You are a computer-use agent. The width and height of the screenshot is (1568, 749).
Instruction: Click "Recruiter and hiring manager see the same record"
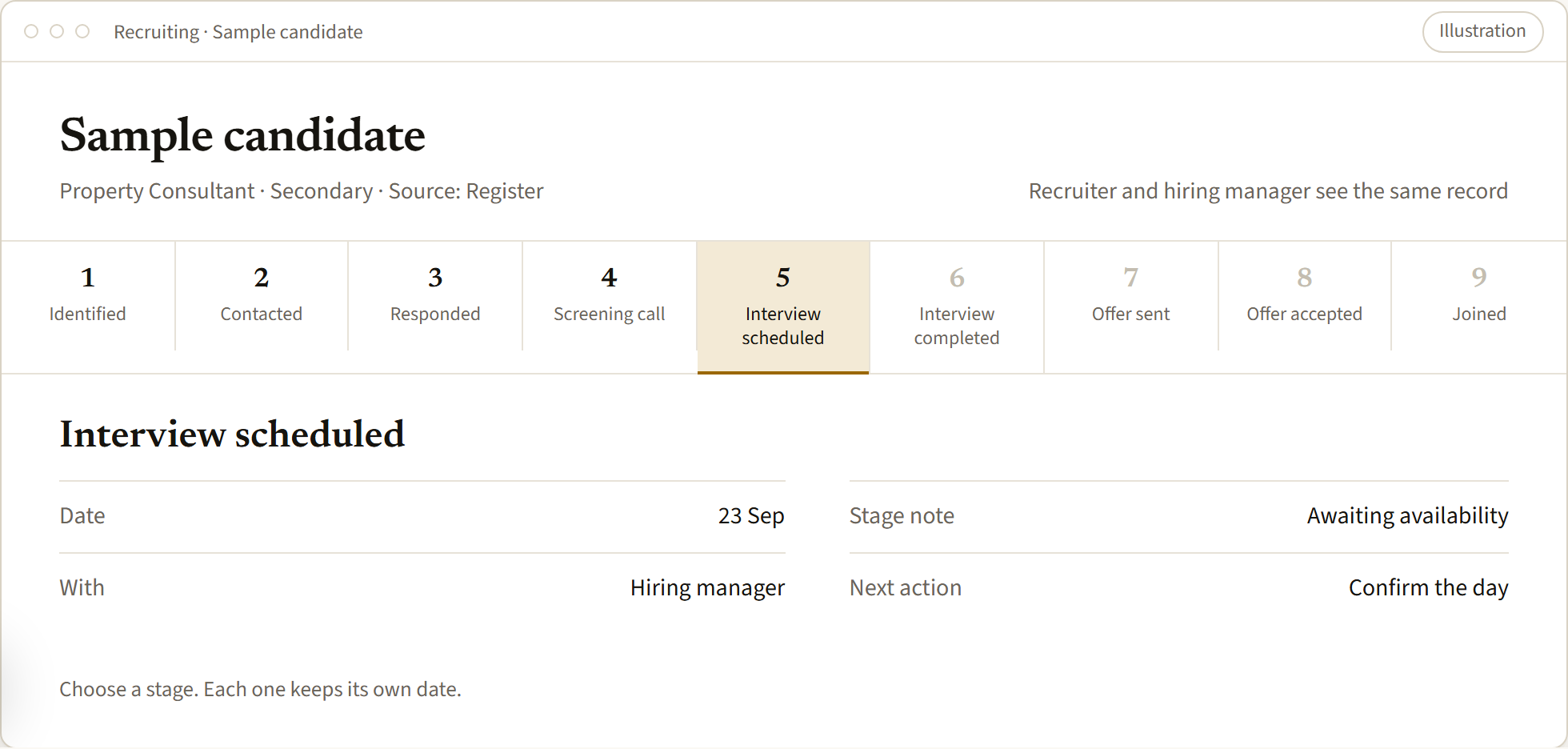(1268, 191)
